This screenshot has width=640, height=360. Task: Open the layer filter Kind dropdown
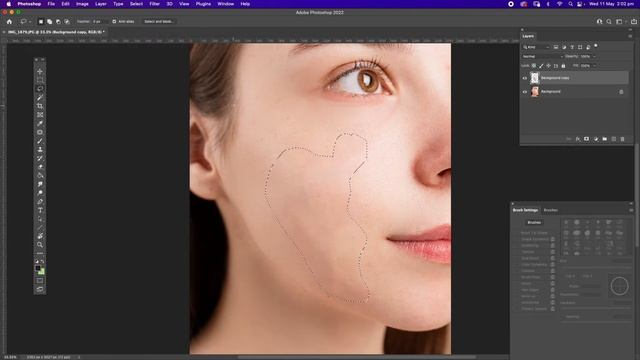536,47
